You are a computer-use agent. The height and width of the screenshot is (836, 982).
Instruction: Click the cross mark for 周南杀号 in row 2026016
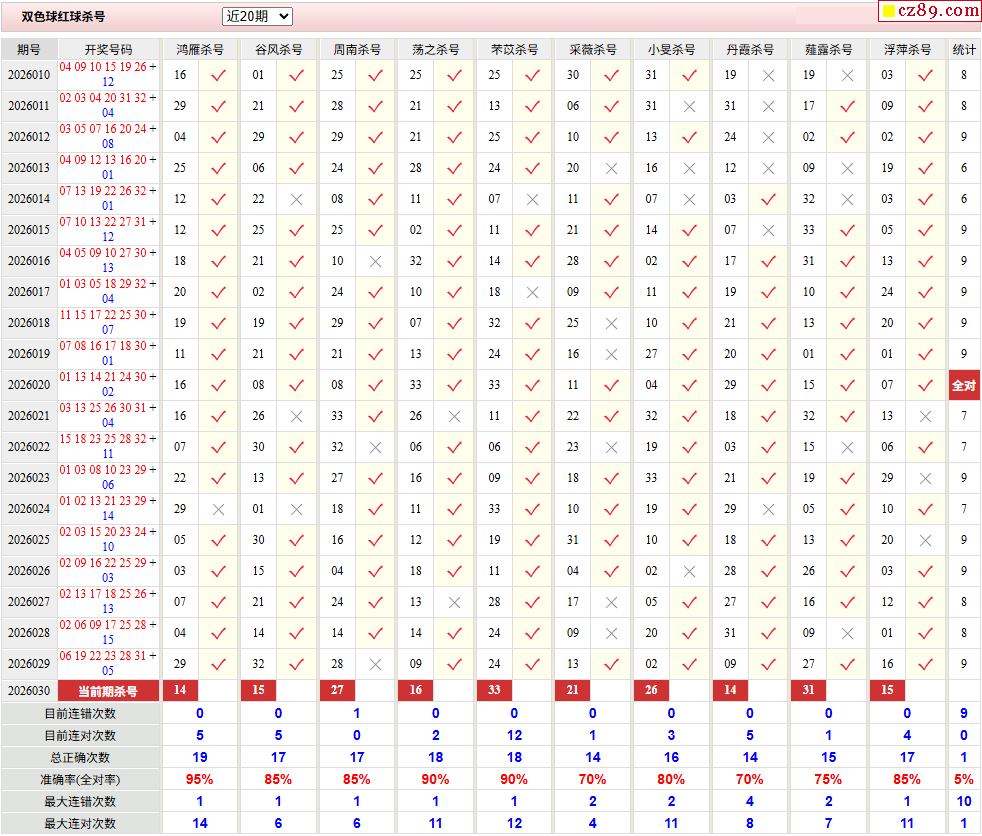(x=375, y=261)
